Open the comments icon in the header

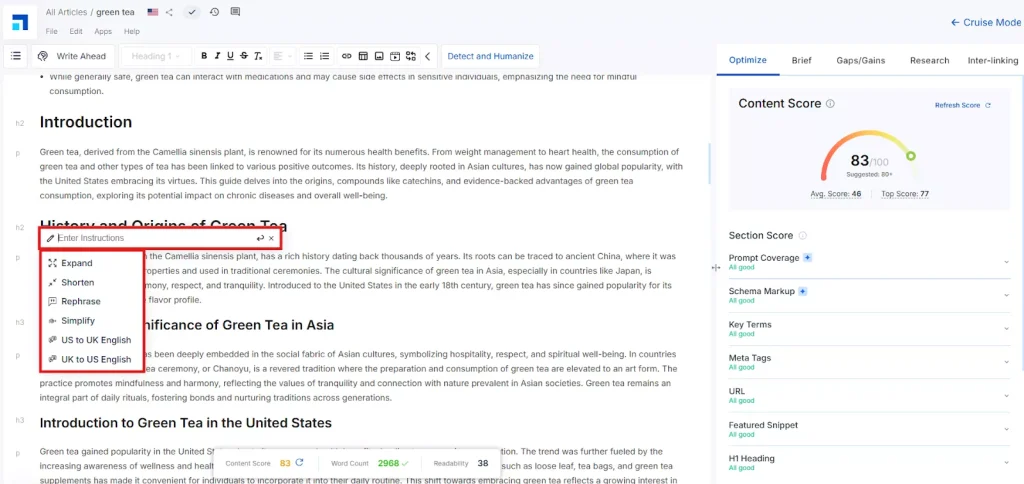click(x=235, y=12)
